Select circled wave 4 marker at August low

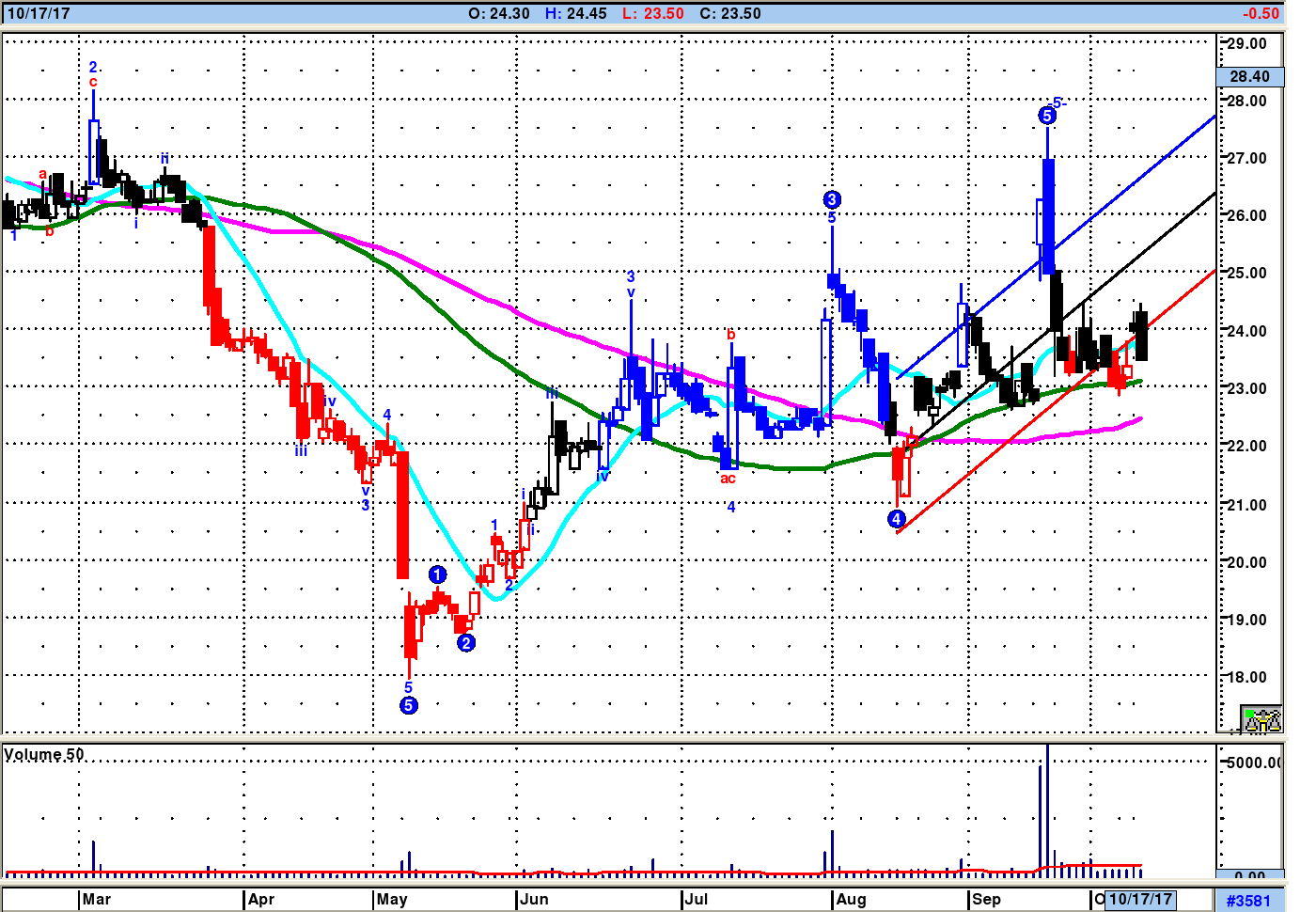897,519
